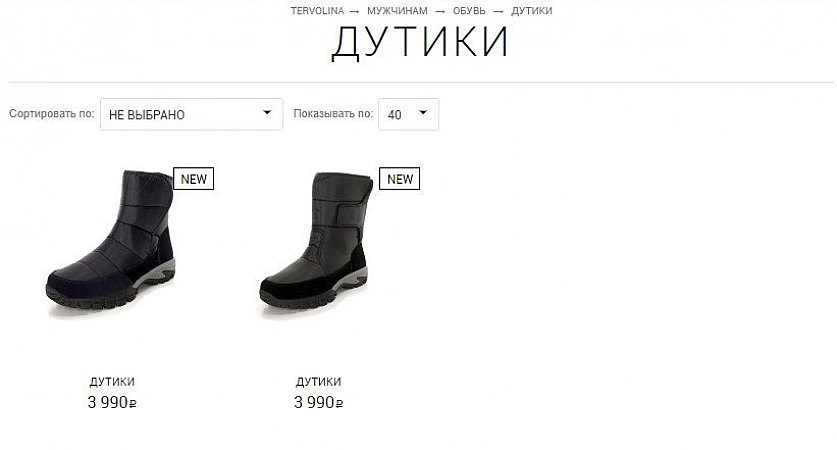Click the ruble sign on the first price

click(x=133, y=404)
